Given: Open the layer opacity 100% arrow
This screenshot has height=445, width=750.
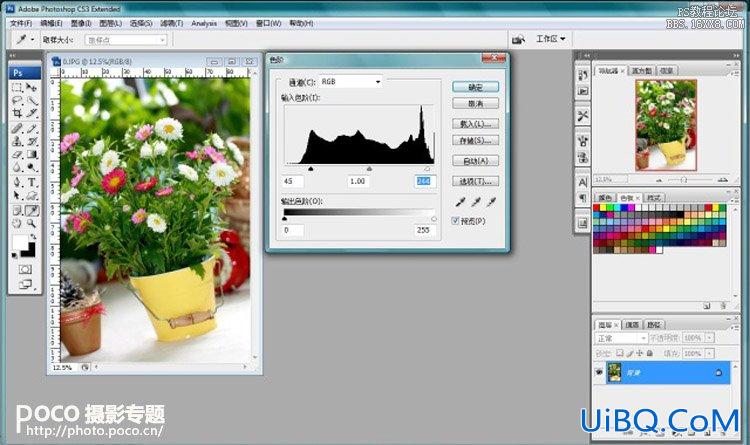Looking at the screenshot, I should 710,338.
